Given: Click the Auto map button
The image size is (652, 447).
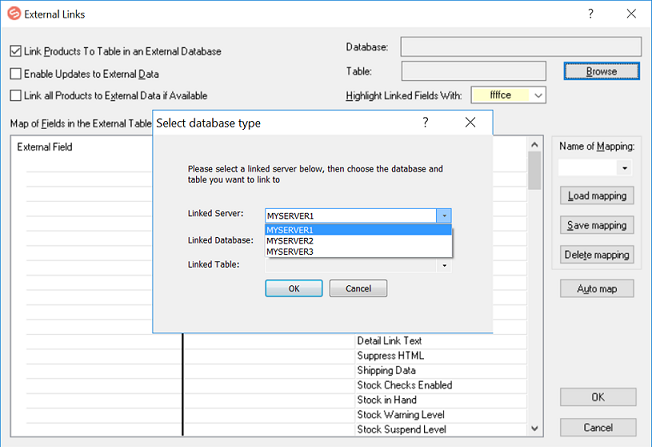Looking at the screenshot, I should click(596, 288).
